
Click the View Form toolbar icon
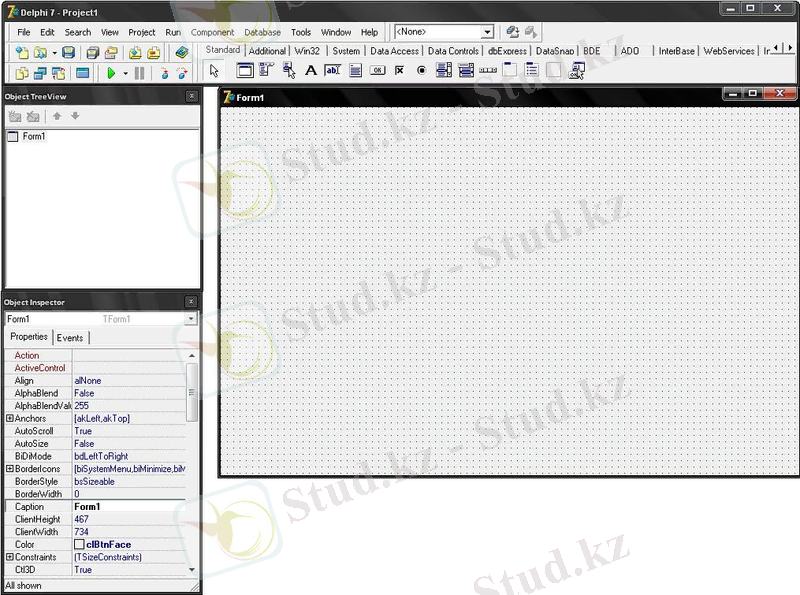(x=40, y=73)
